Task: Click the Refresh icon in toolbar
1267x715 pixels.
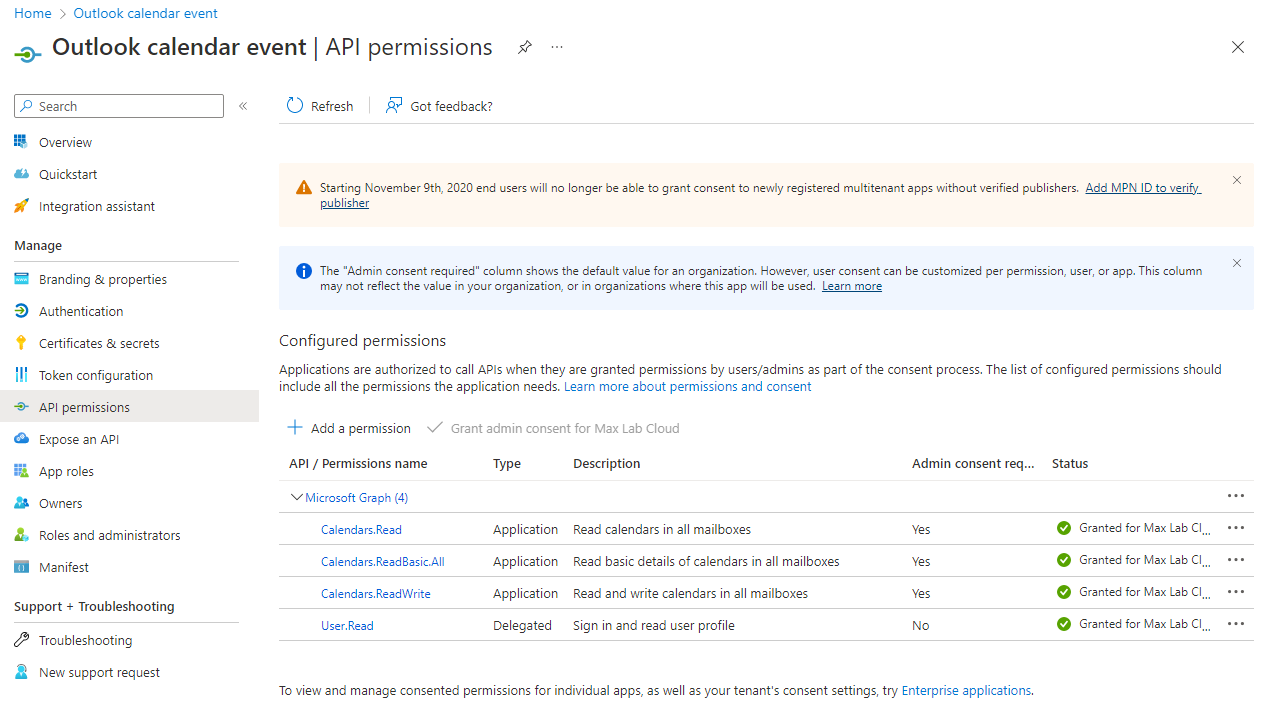Action: coord(295,106)
